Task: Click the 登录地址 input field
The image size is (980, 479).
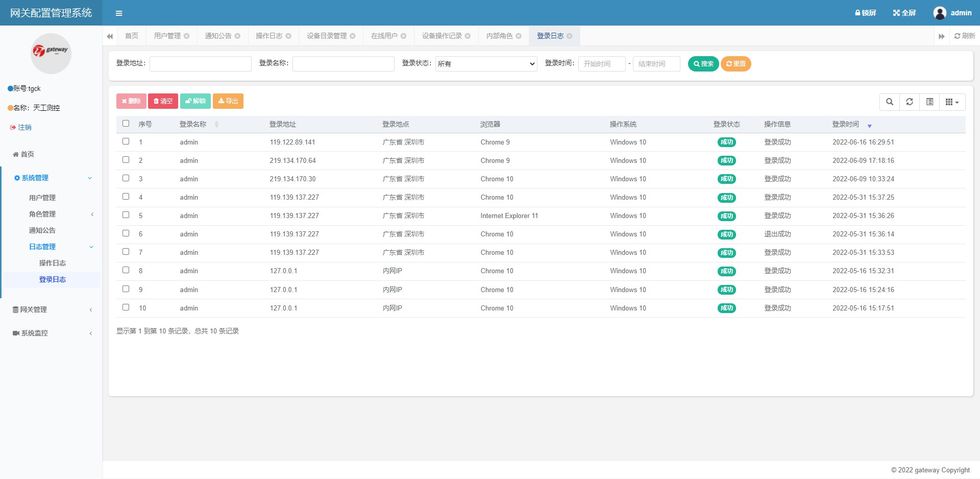Action: point(200,63)
